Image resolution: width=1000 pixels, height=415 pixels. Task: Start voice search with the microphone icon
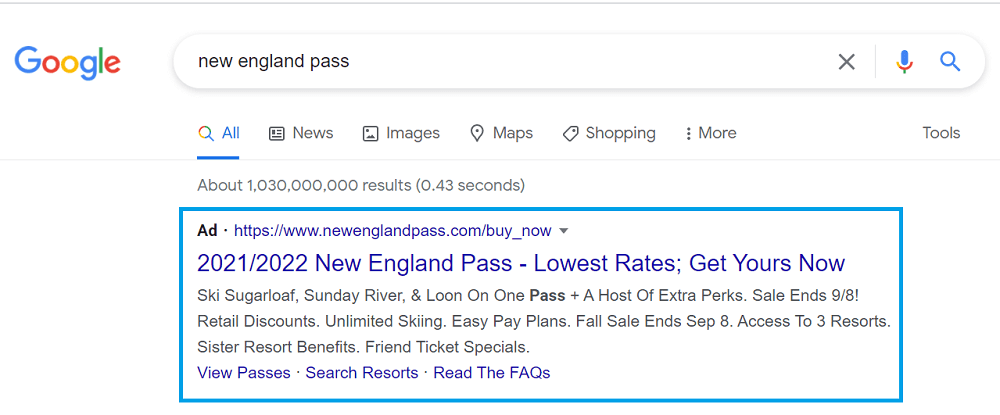pos(904,62)
